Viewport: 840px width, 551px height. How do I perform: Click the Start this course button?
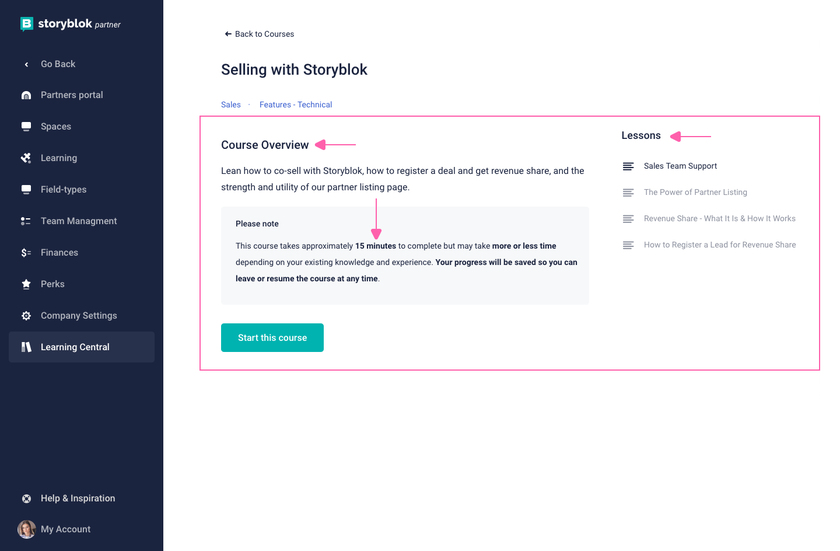[x=272, y=337]
